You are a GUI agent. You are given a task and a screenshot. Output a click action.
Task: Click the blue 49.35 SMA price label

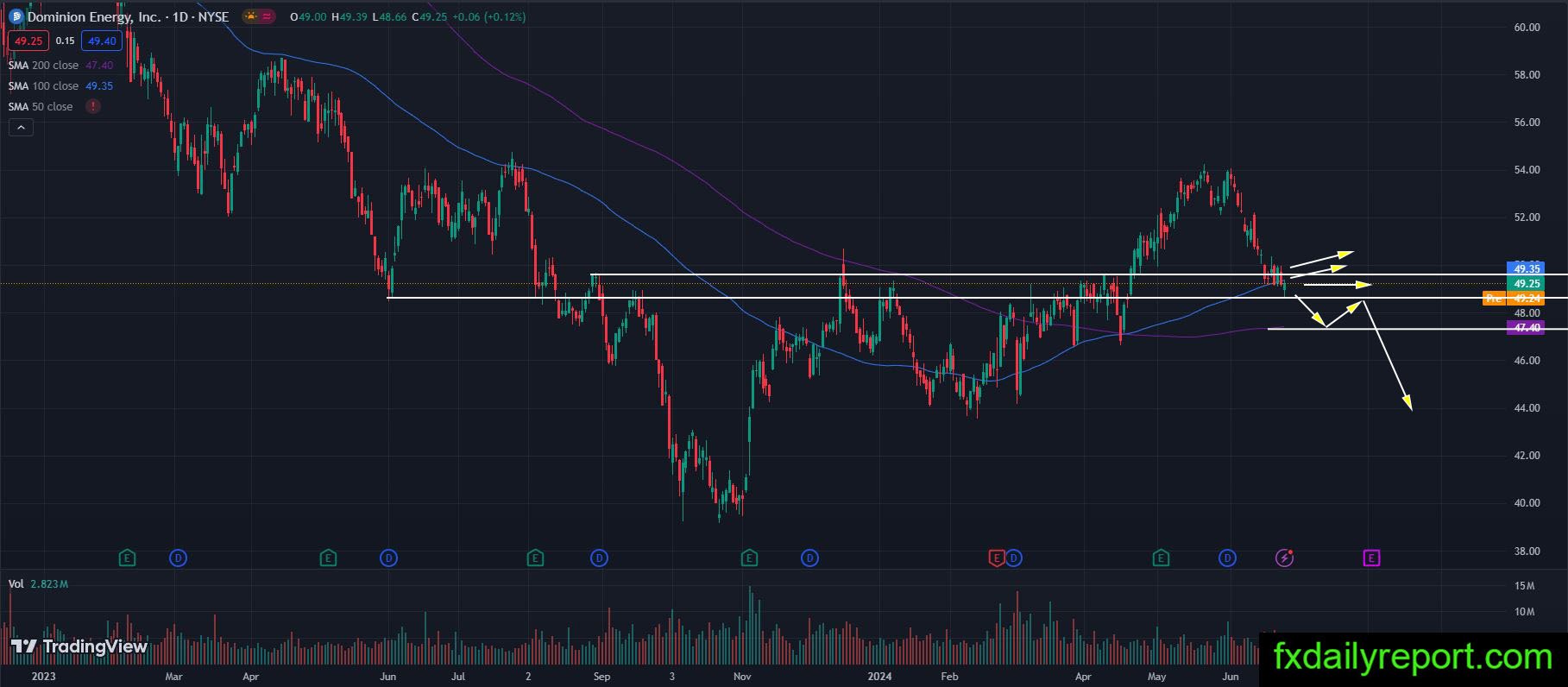(1527, 268)
